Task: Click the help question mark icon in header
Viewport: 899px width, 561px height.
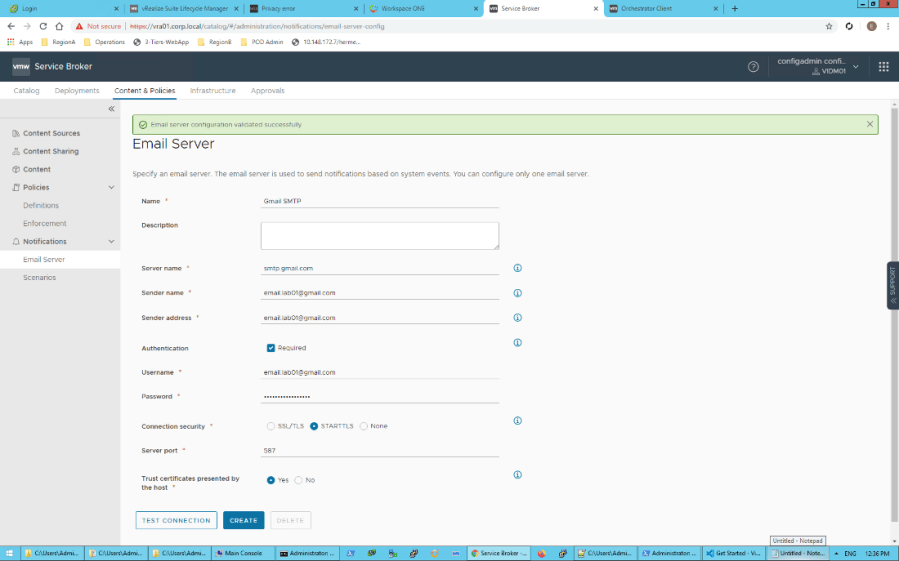Action: pyautogui.click(x=753, y=67)
